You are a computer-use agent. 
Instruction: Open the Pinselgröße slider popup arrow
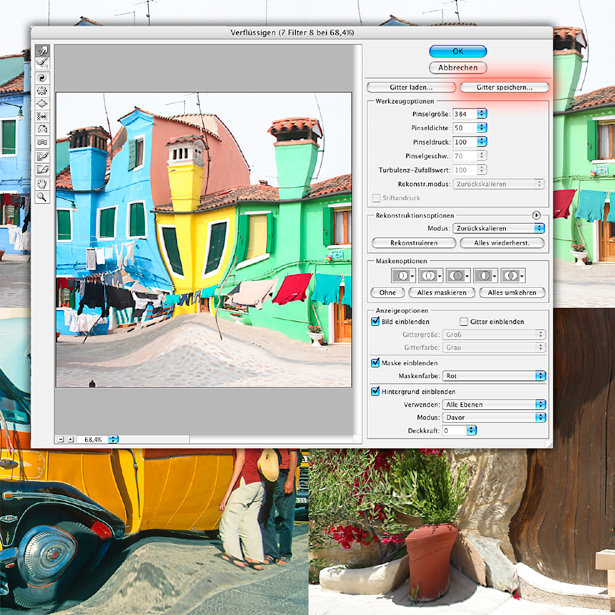483,114
